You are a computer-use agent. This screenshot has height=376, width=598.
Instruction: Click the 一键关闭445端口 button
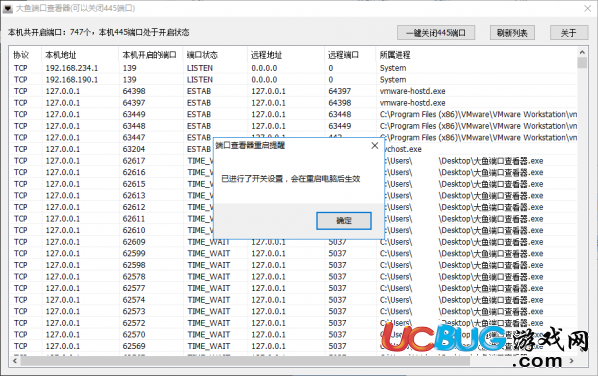pos(436,33)
